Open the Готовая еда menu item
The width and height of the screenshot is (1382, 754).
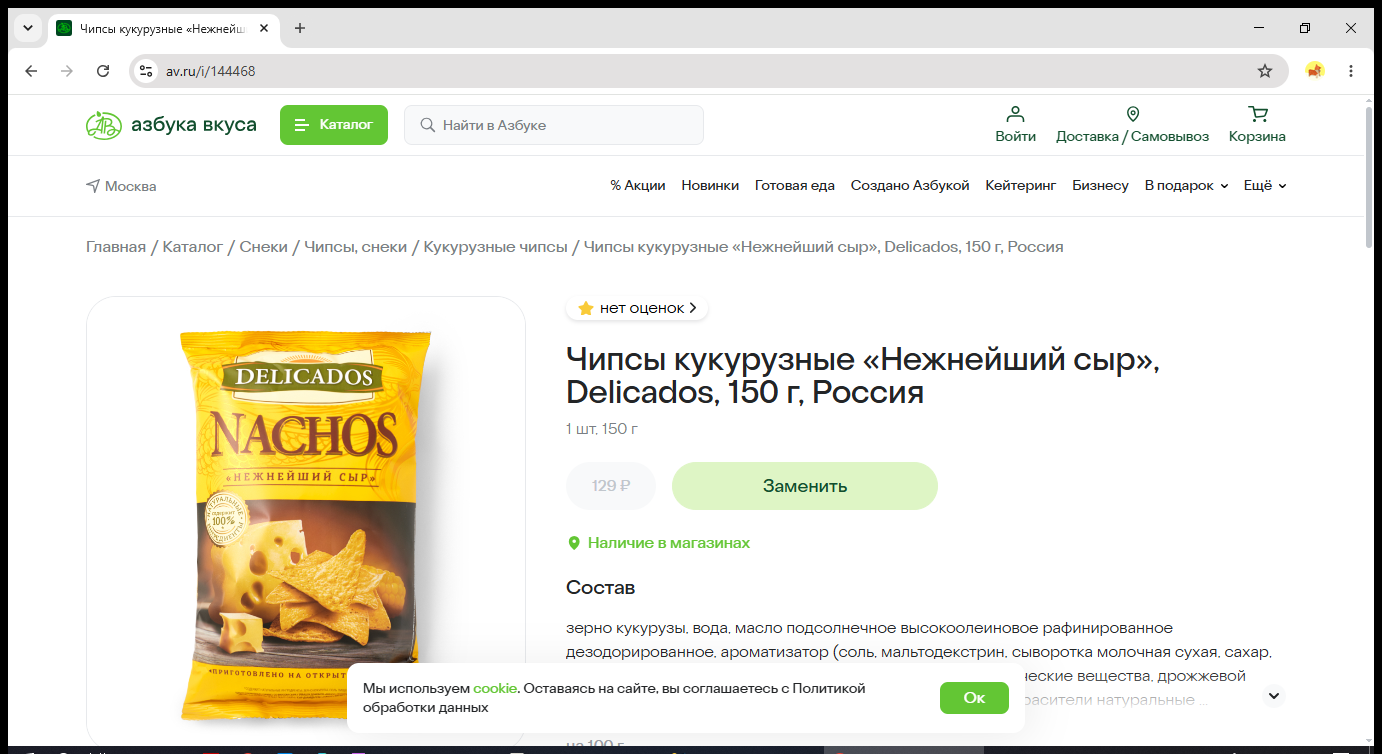click(x=795, y=186)
